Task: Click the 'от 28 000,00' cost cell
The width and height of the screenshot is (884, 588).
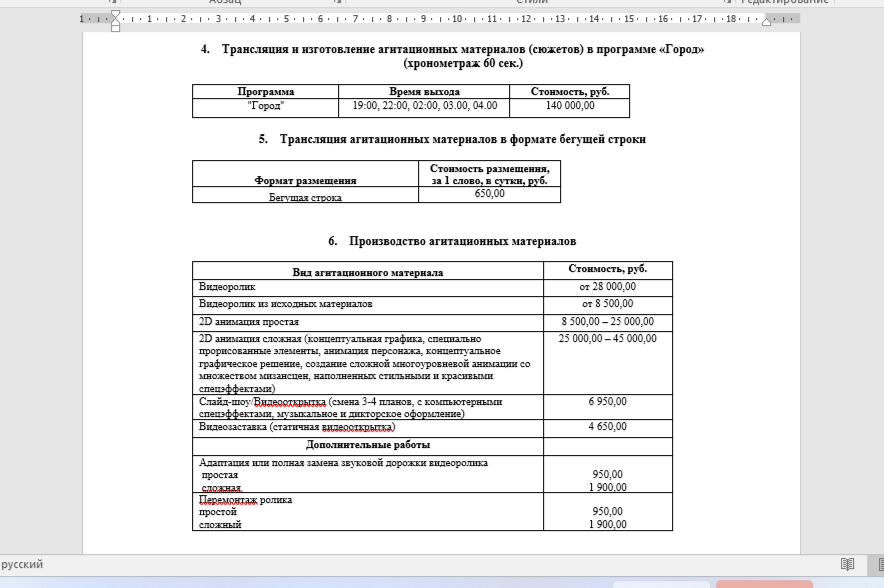Action: (x=608, y=288)
